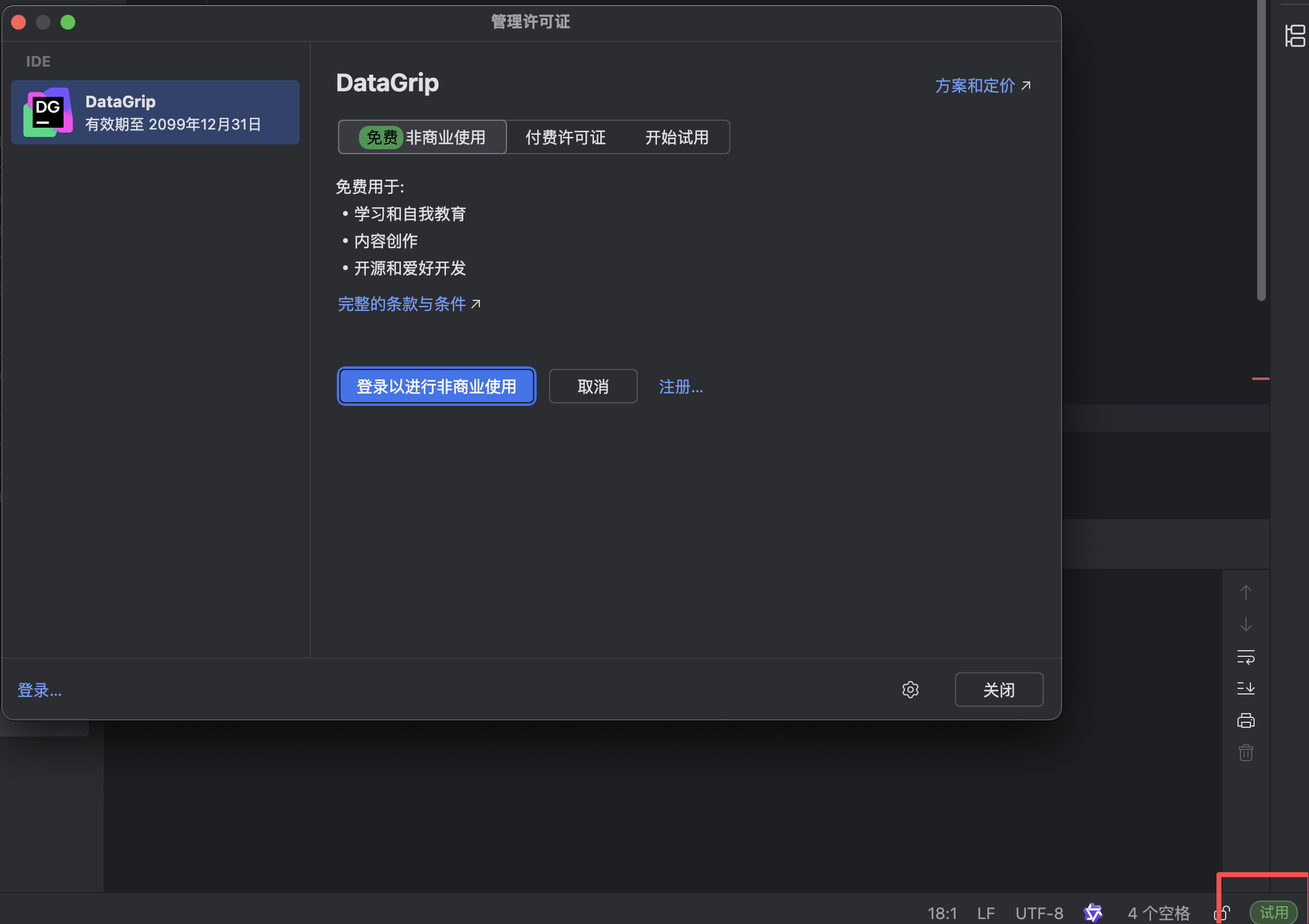This screenshot has height=924, width=1309.
Task: Click the print icon in console toolbar
Action: tap(1245, 720)
